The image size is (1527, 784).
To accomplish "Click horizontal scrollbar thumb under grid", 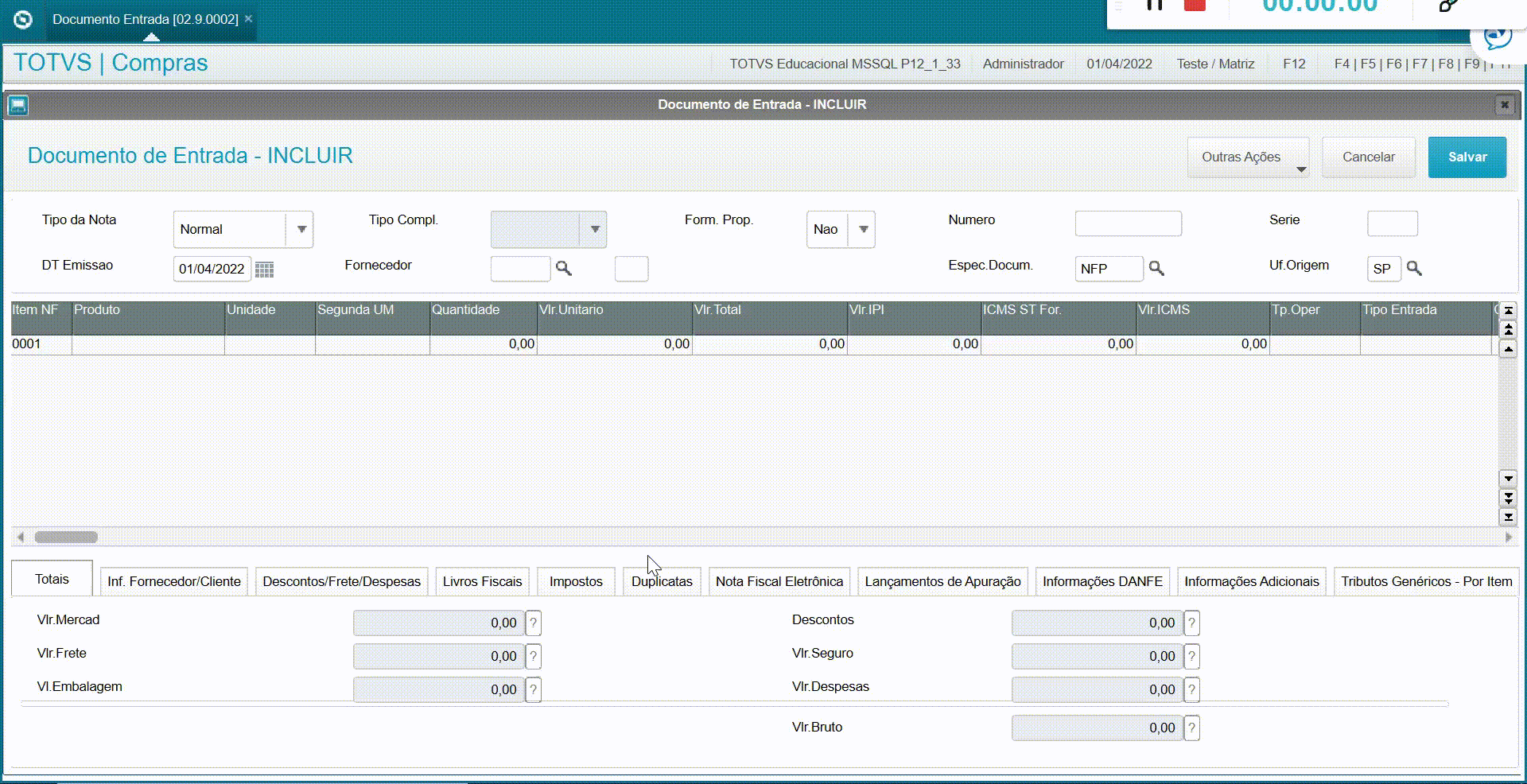I will tap(66, 538).
